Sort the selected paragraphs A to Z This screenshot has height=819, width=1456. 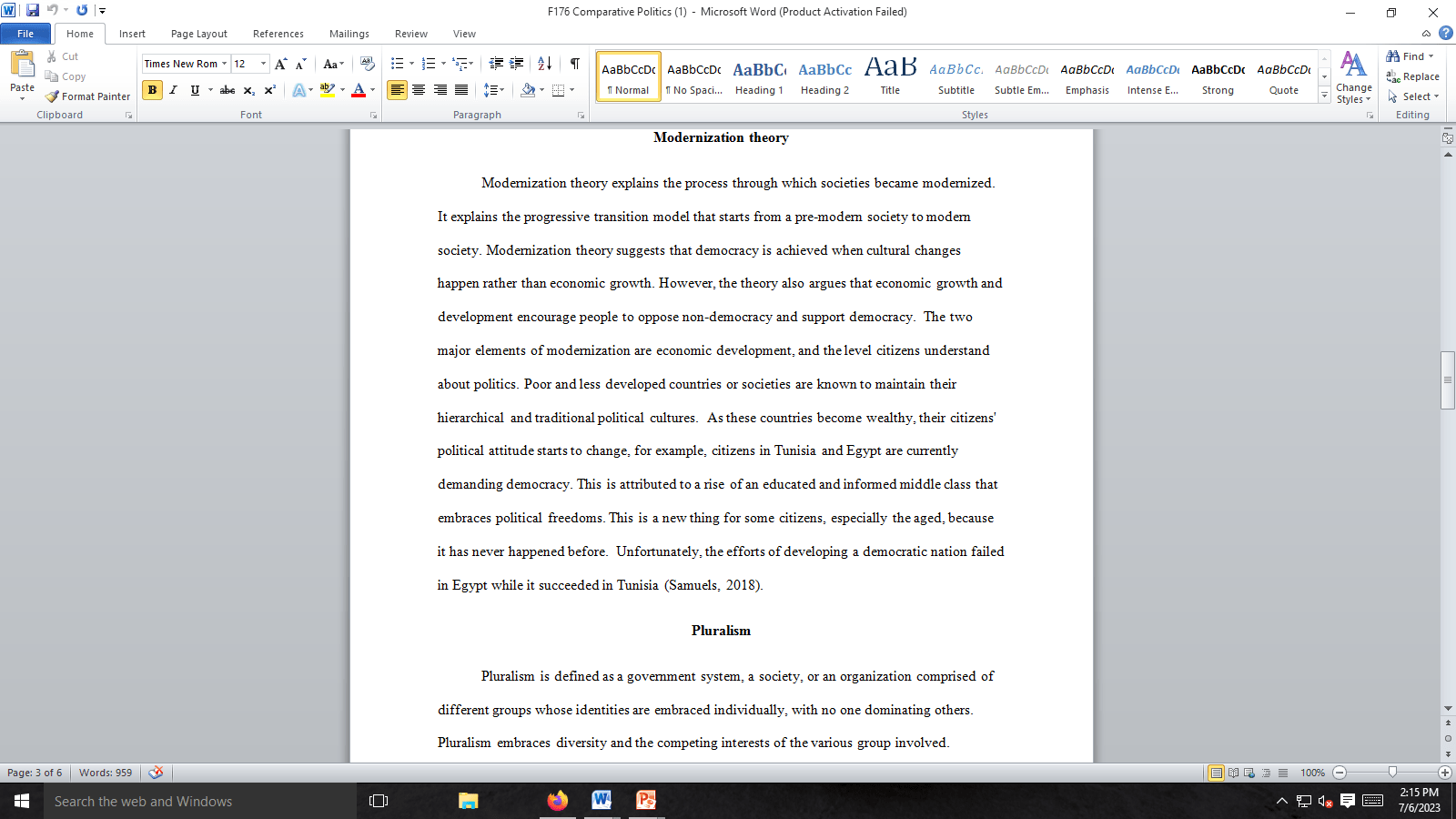(544, 64)
